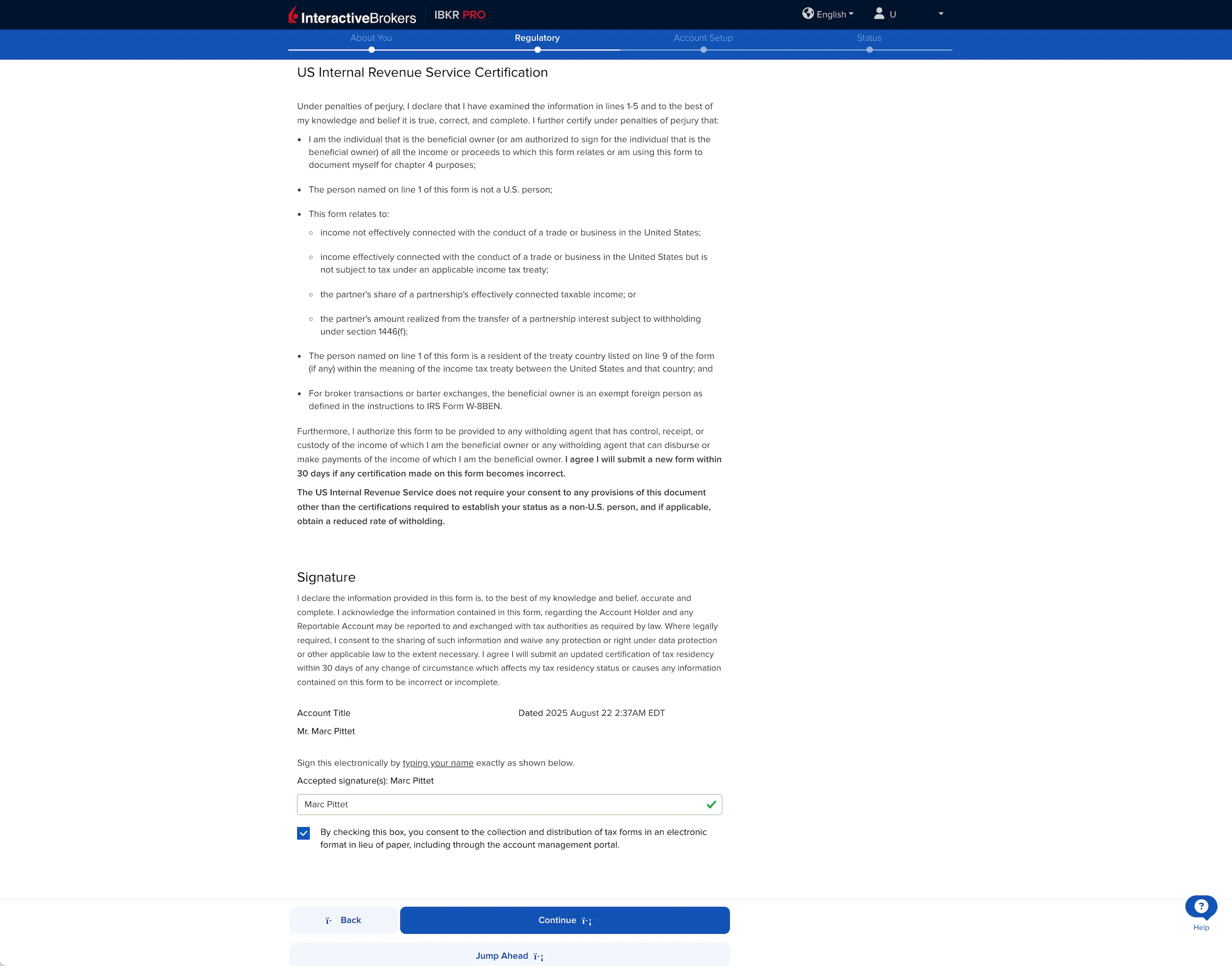1232x966 pixels.
Task: Click the Interactive Brokers logo
Action: pos(352,15)
